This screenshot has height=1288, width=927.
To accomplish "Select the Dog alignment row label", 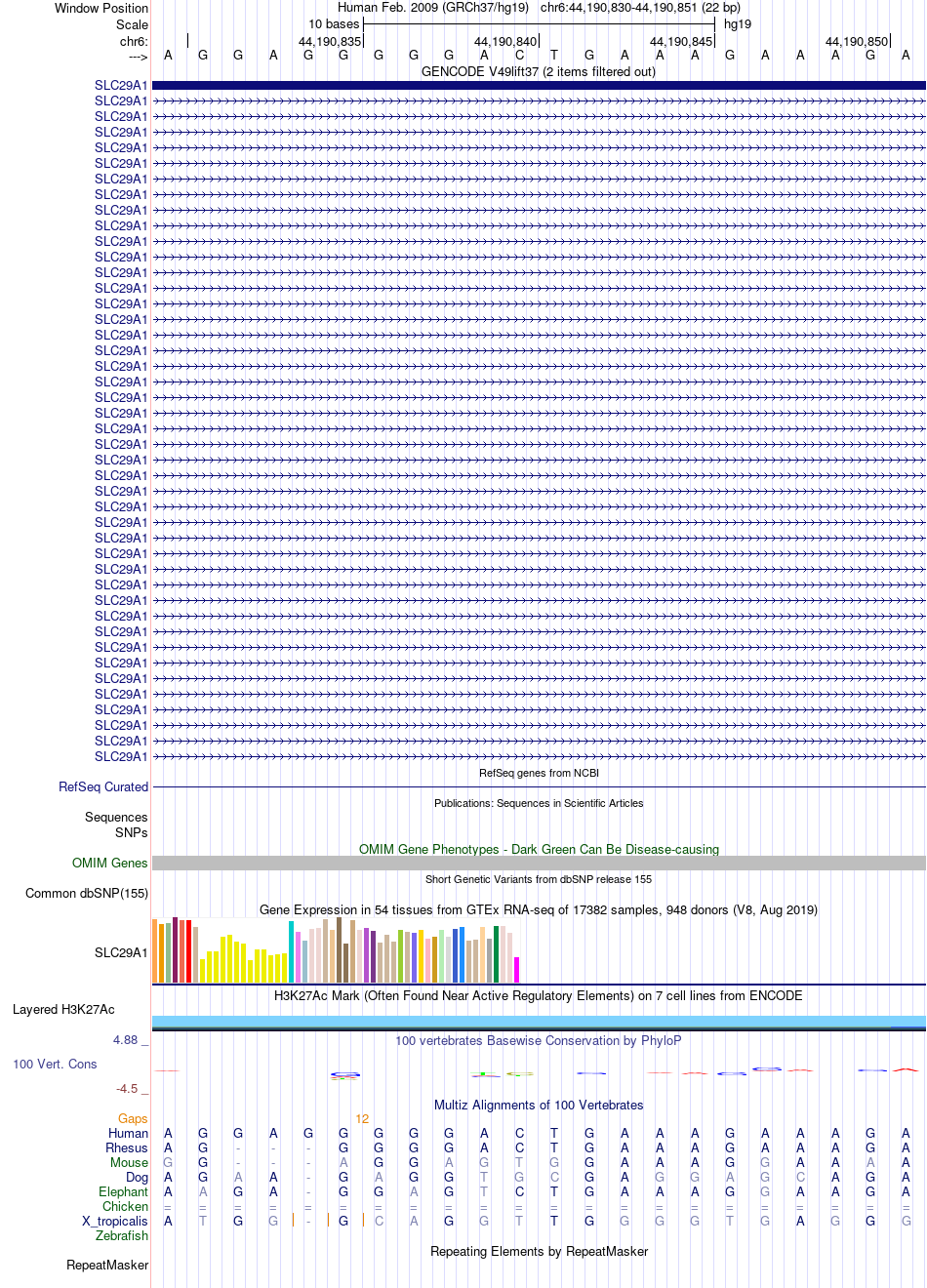I will pos(138,1178).
